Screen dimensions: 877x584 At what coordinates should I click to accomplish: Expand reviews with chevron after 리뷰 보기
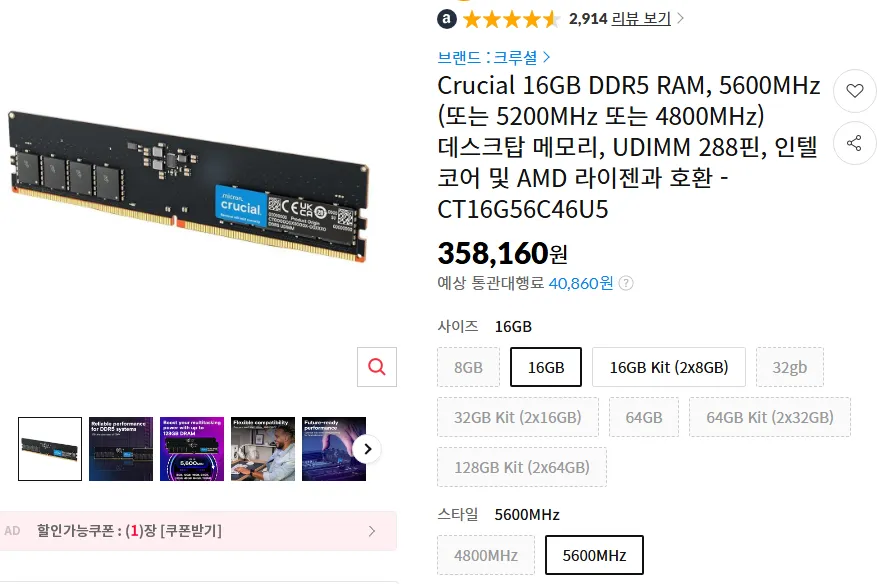coord(680,18)
